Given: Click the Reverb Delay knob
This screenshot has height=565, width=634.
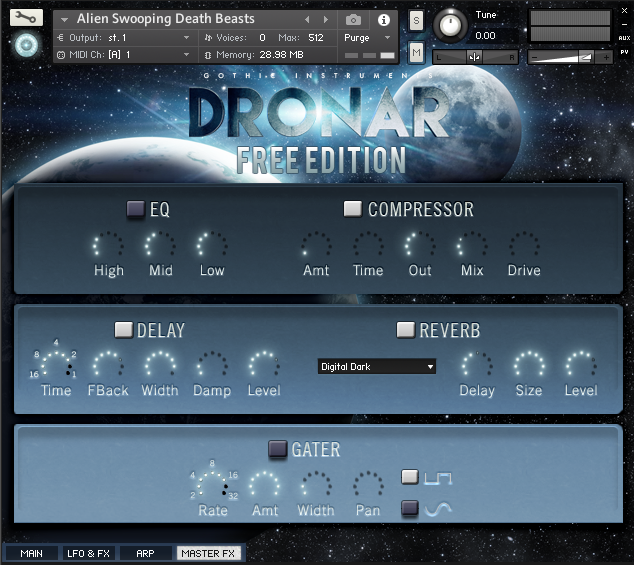Looking at the screenshot, I should point(478,365).
